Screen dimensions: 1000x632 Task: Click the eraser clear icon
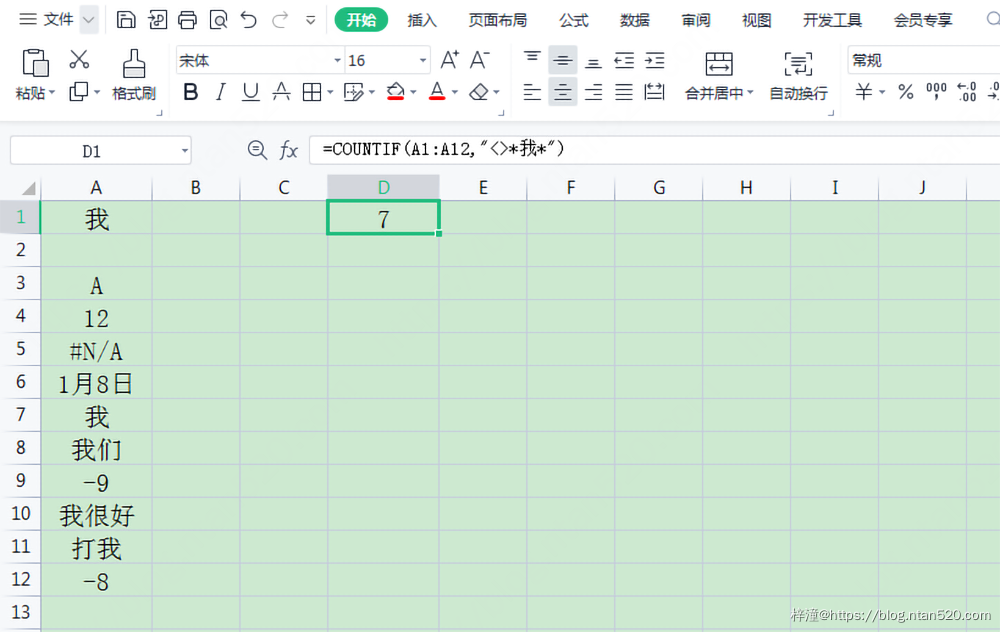pos(478,92)
